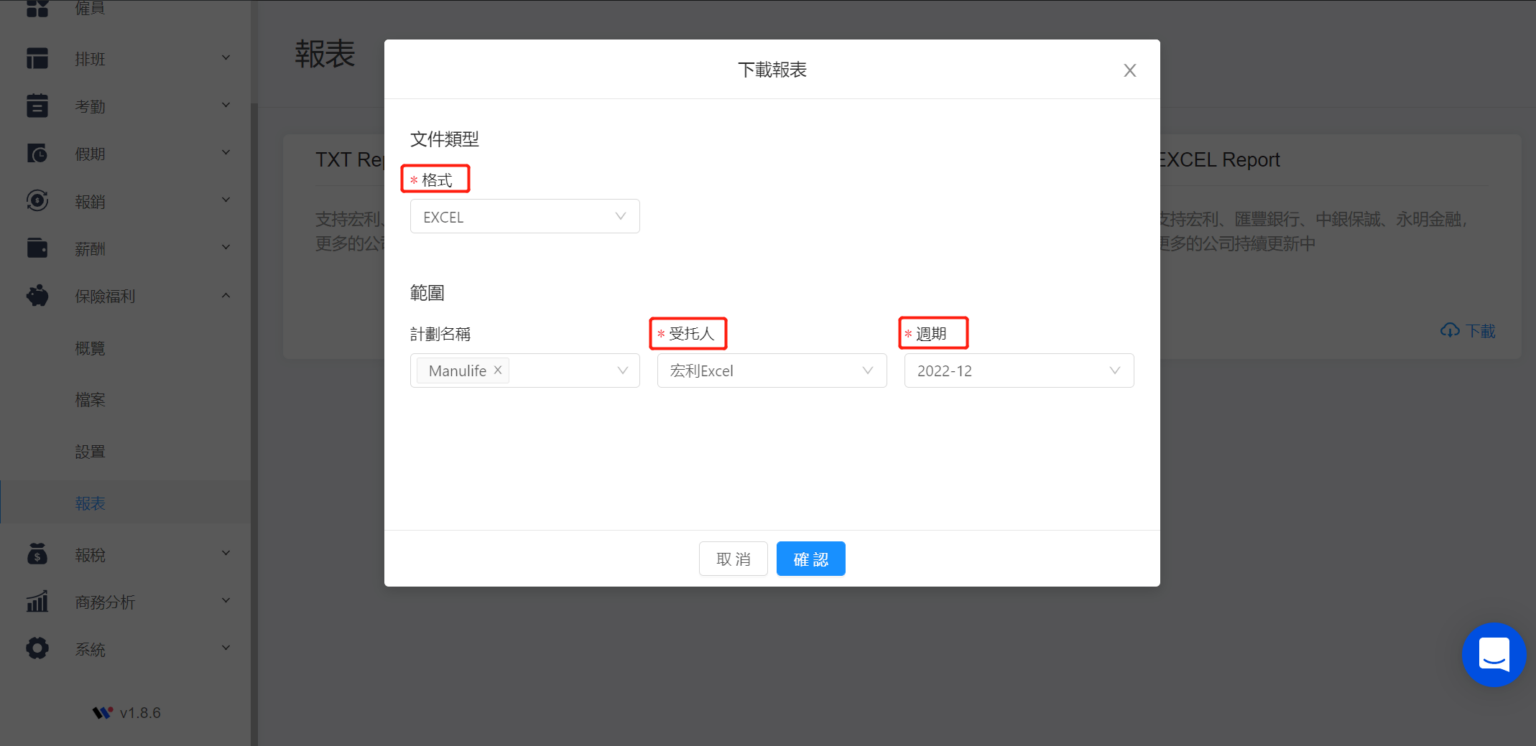Open the 週期 period dropdown showing 2022-12
This screenshot has width=1536, height=746.
[x=1018, y=370]
